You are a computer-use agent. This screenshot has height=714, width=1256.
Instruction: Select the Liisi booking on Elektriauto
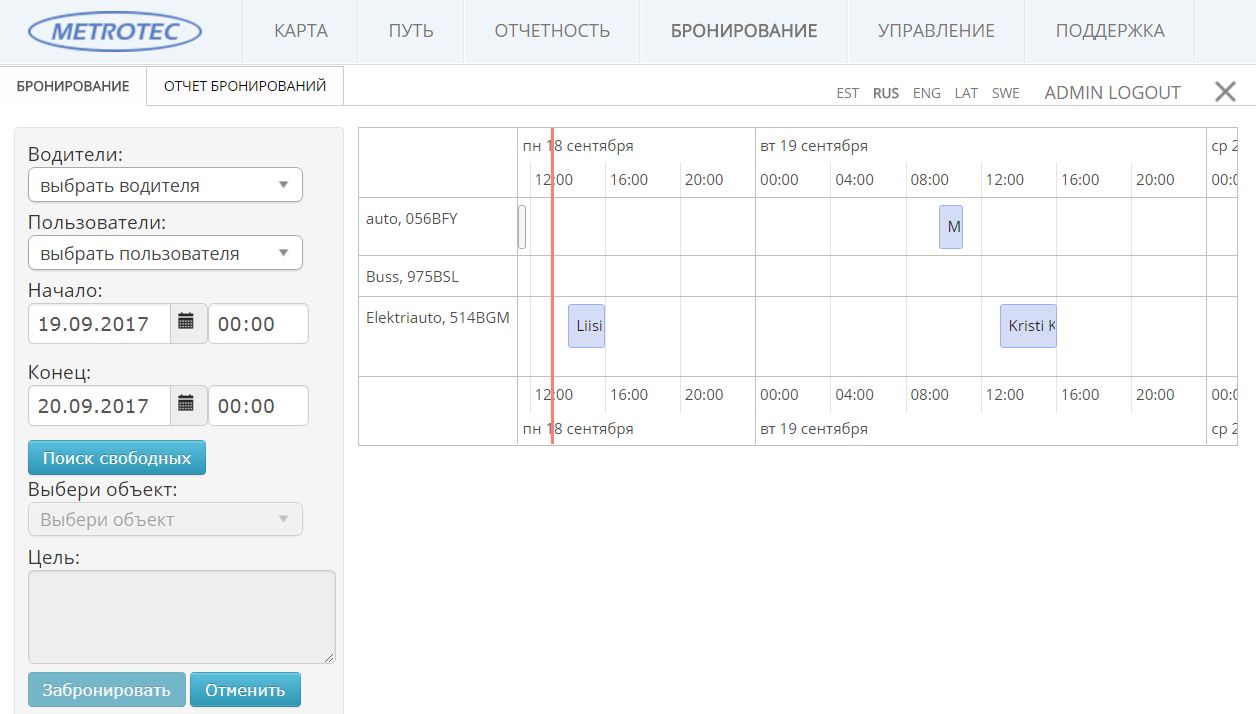coord(587,326)
